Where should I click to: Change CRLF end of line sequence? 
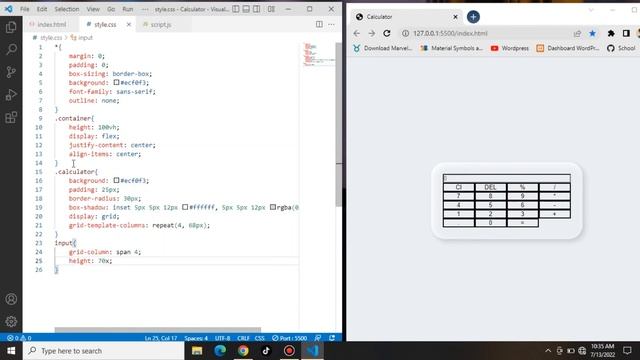(243, 338)
